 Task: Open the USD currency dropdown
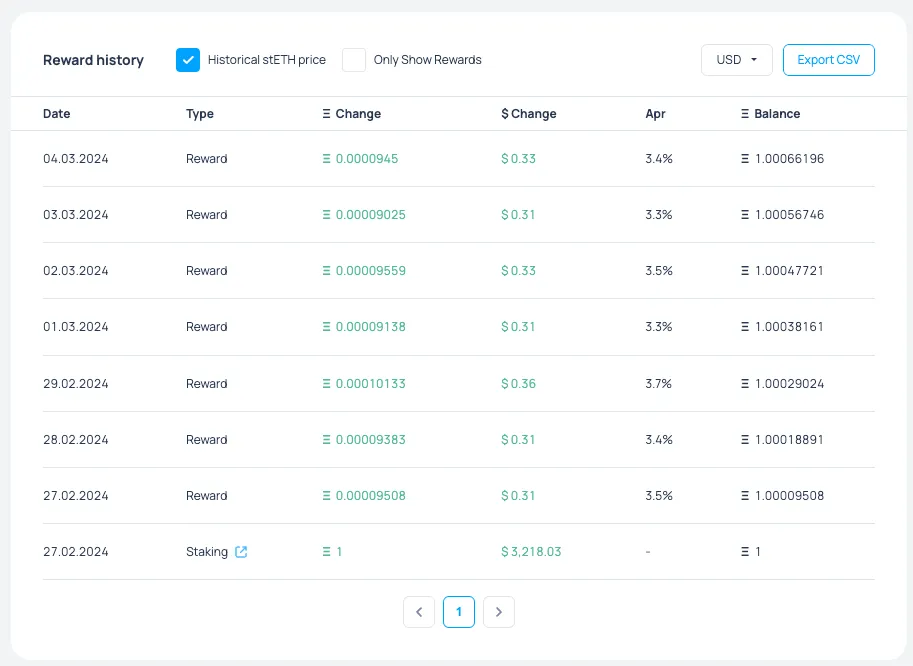[x=736, y=60]
